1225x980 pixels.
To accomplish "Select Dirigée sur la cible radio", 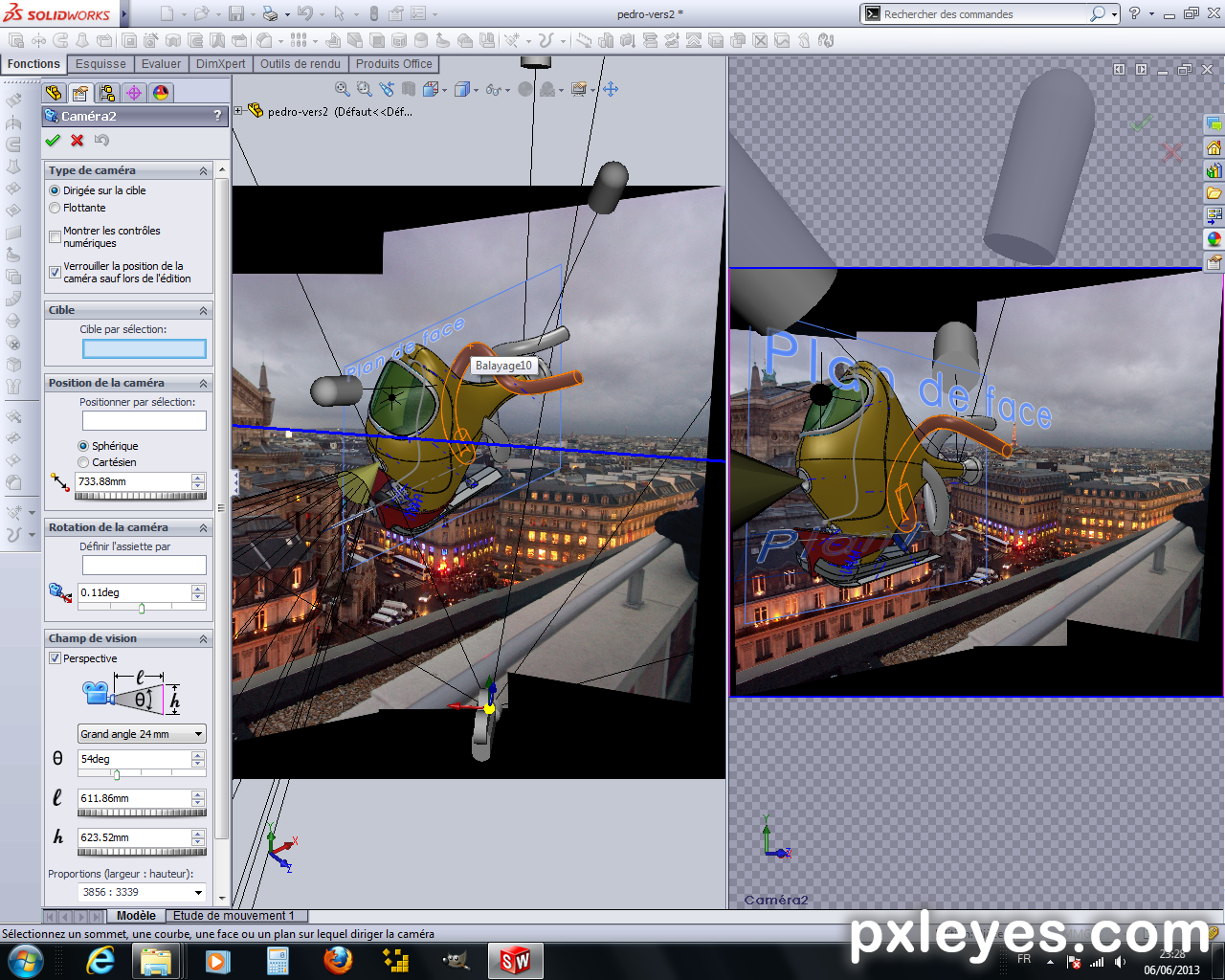I will [55, 190].
